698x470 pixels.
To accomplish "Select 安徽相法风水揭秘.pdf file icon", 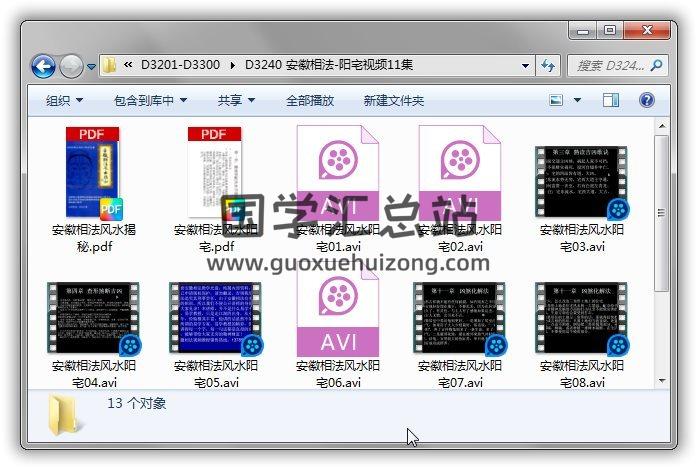I will 94,174.
